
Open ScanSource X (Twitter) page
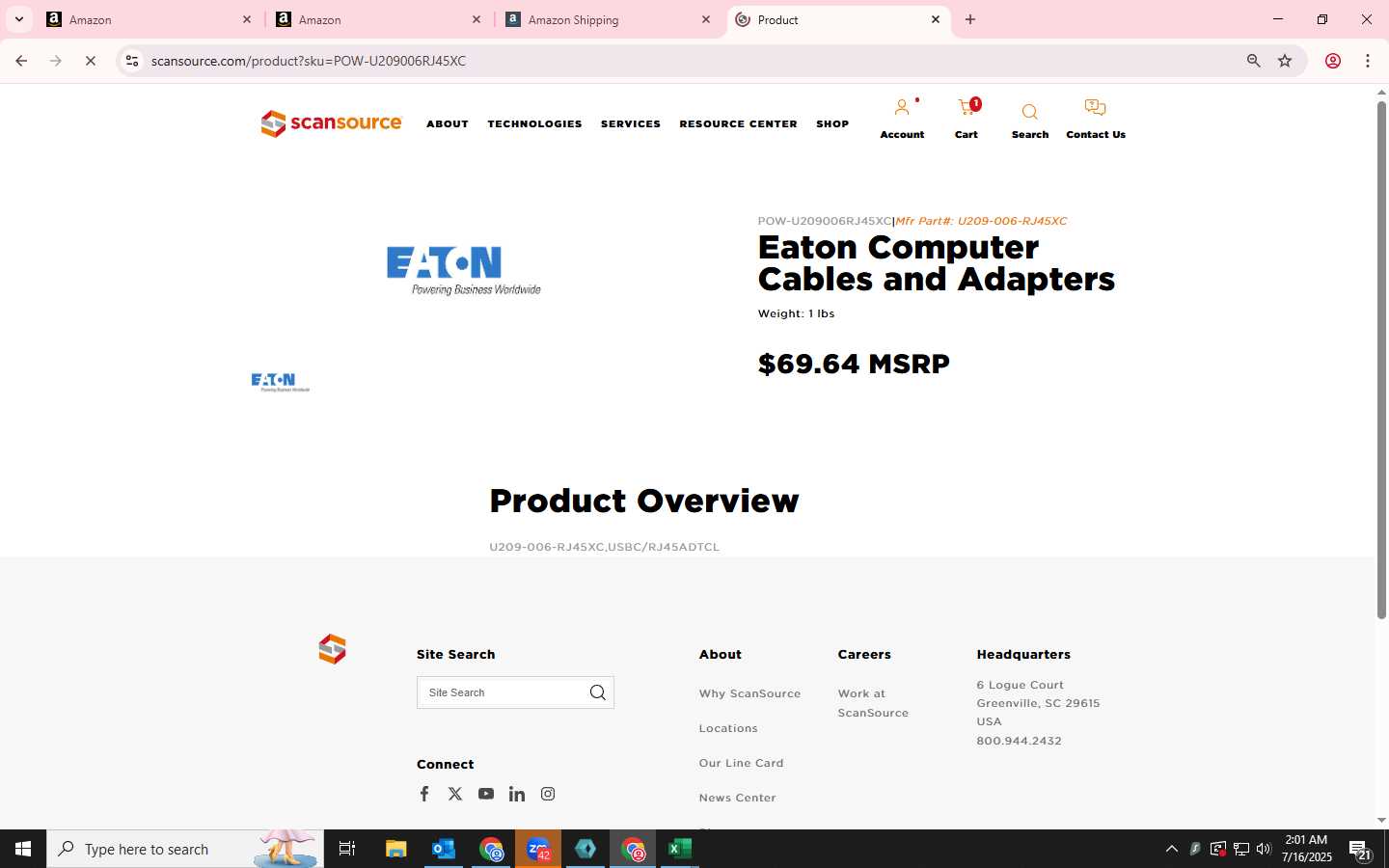[455, 794]
